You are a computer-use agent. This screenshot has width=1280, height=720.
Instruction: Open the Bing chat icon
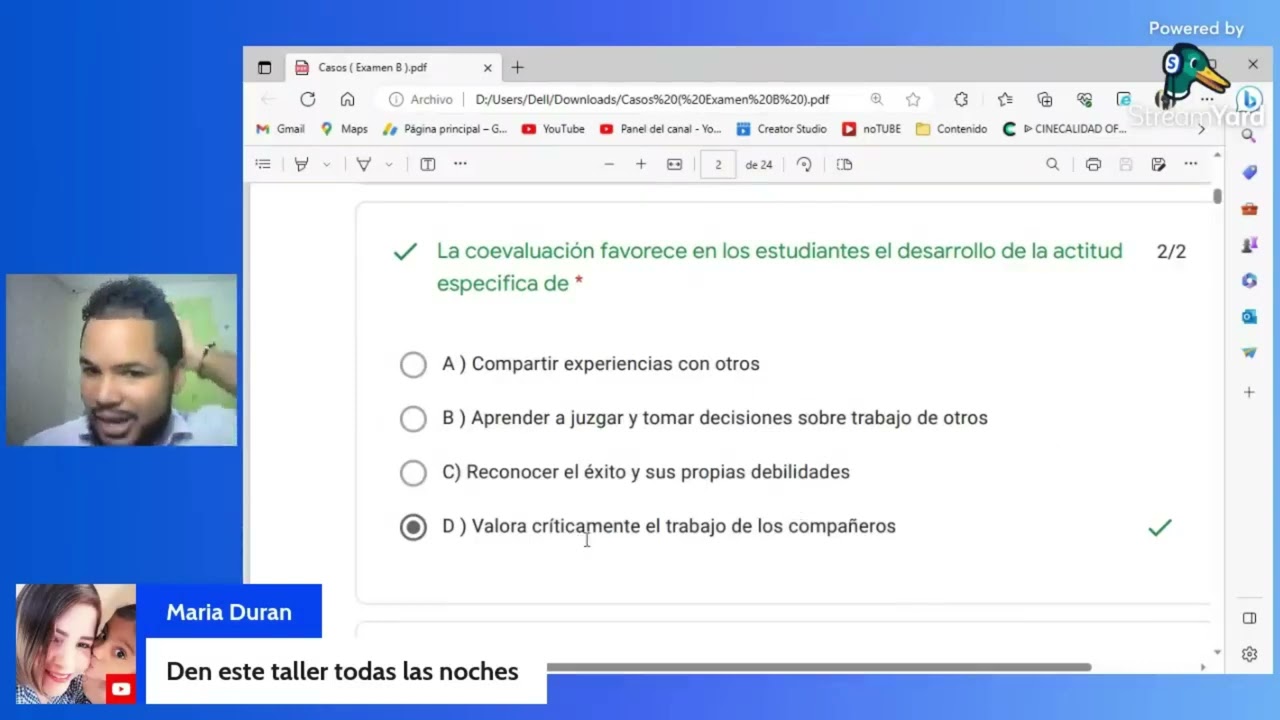(1248, 99)
